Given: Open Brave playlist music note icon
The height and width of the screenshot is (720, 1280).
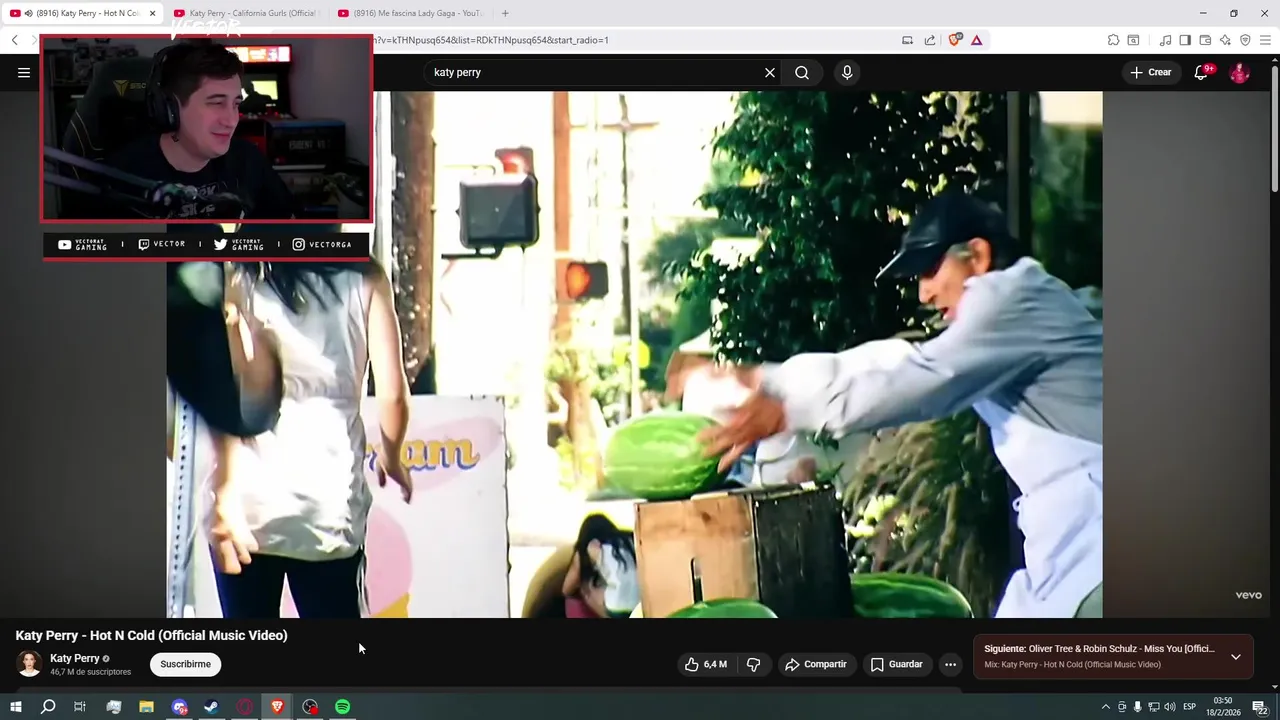Looking at the screenshot, I should (1165, 40).
